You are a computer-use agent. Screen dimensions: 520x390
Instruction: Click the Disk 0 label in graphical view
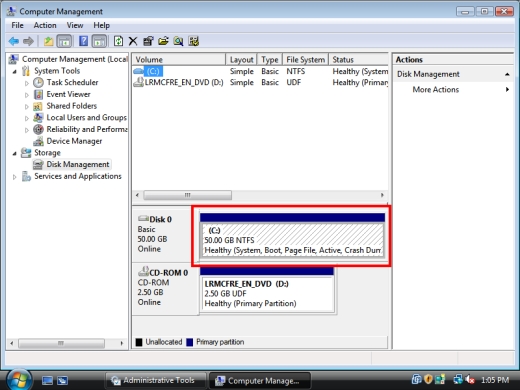[x=160, y=219]
